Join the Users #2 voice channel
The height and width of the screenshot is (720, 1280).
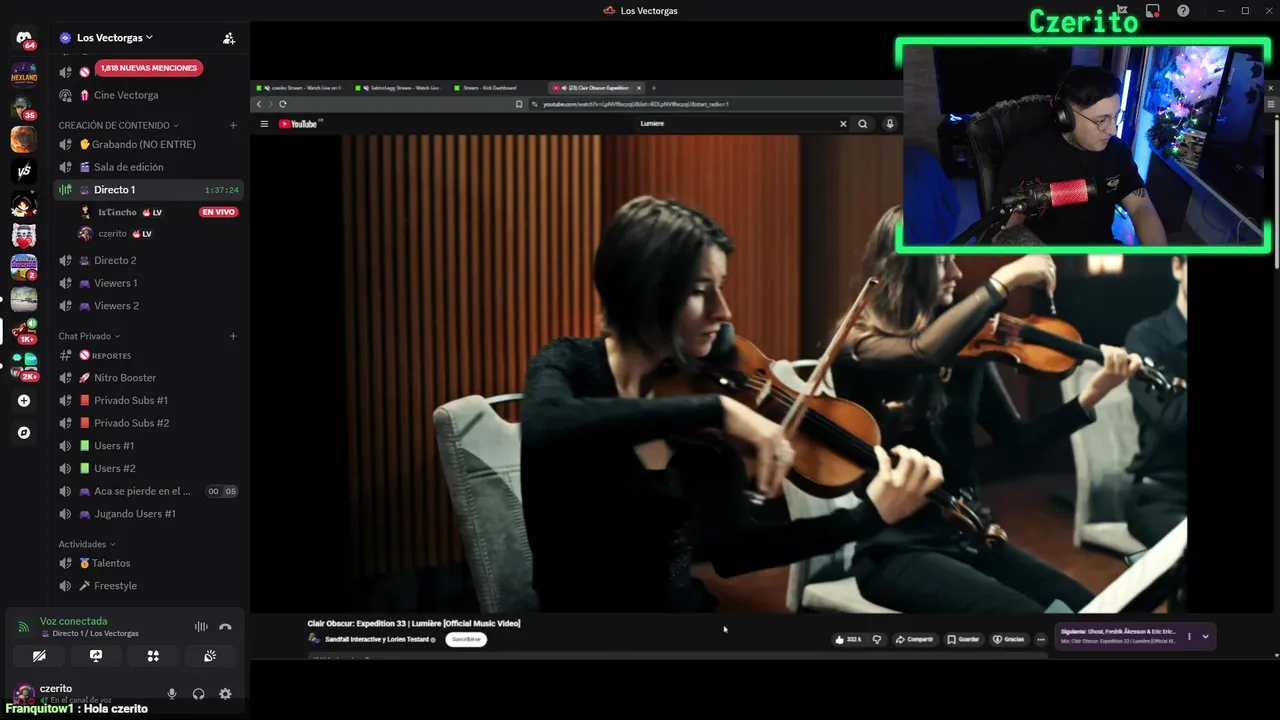pyautogui.click(x=148, y=468)
